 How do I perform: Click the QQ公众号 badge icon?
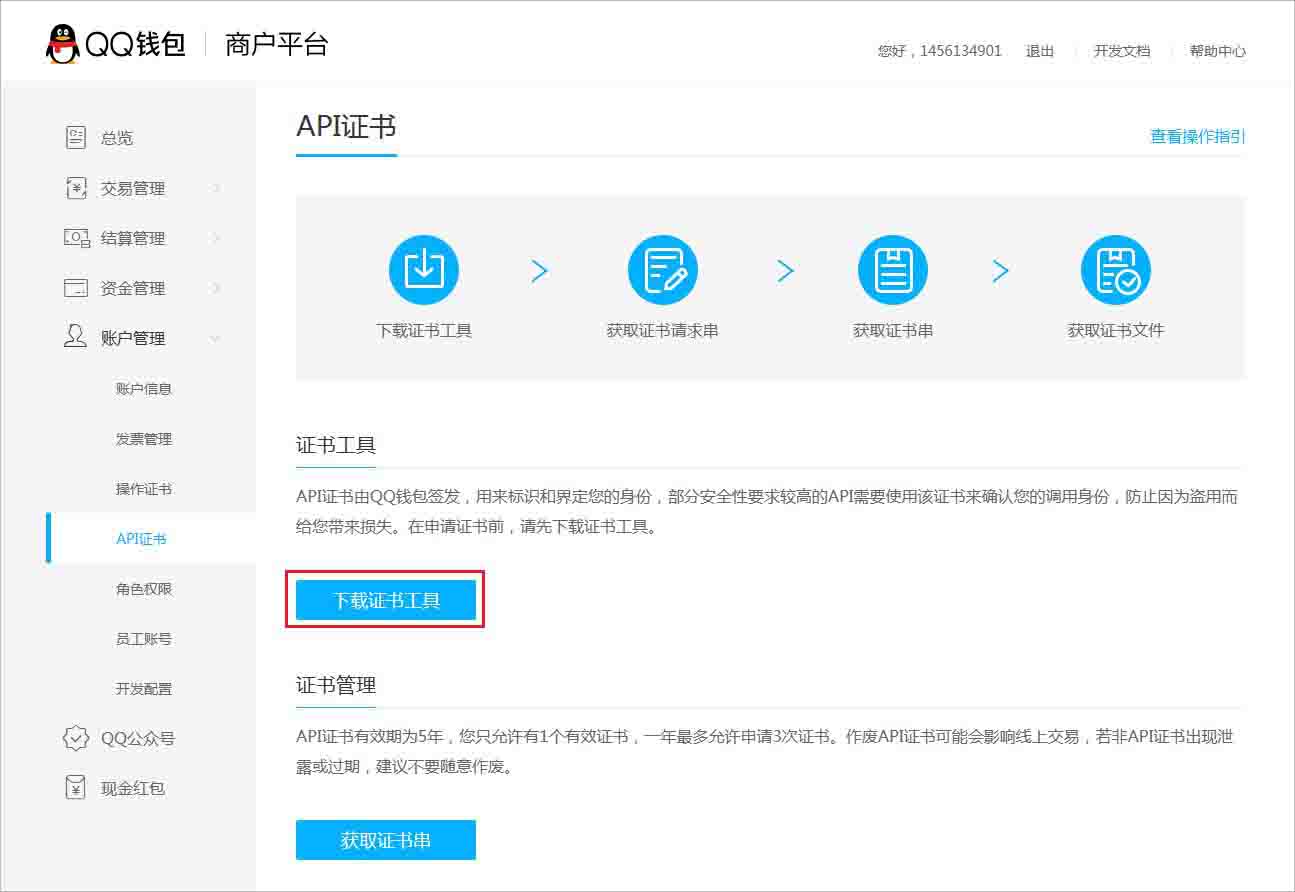[76, 738]
